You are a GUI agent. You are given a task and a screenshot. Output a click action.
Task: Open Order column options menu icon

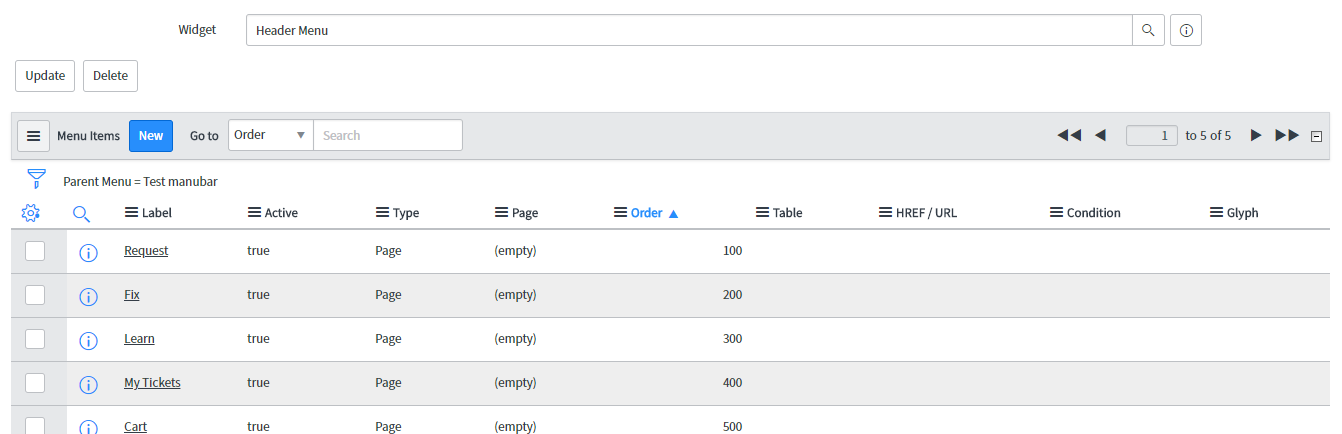[x=620, y=212]
